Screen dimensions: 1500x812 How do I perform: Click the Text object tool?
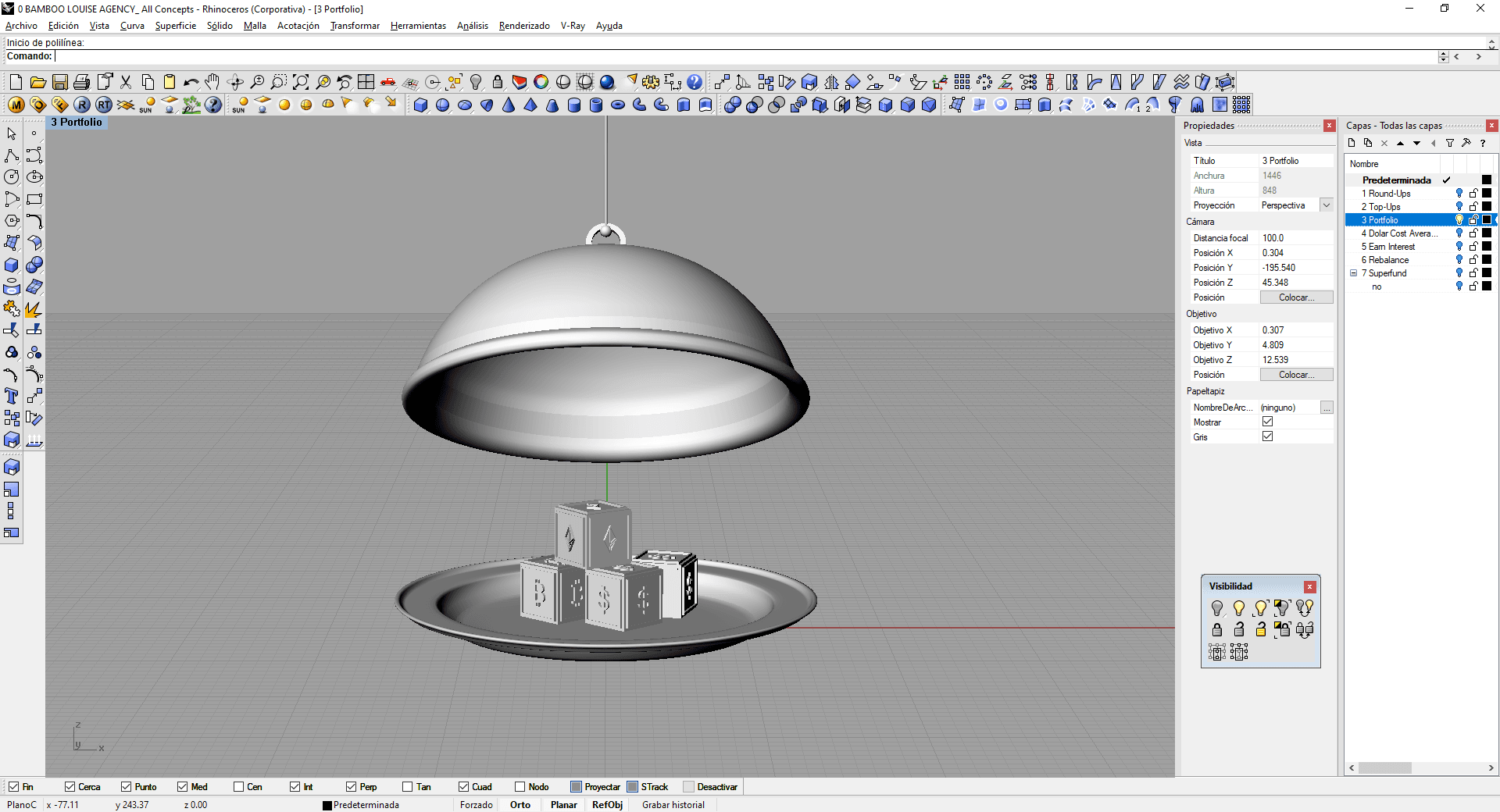click(x=12, y=396)
